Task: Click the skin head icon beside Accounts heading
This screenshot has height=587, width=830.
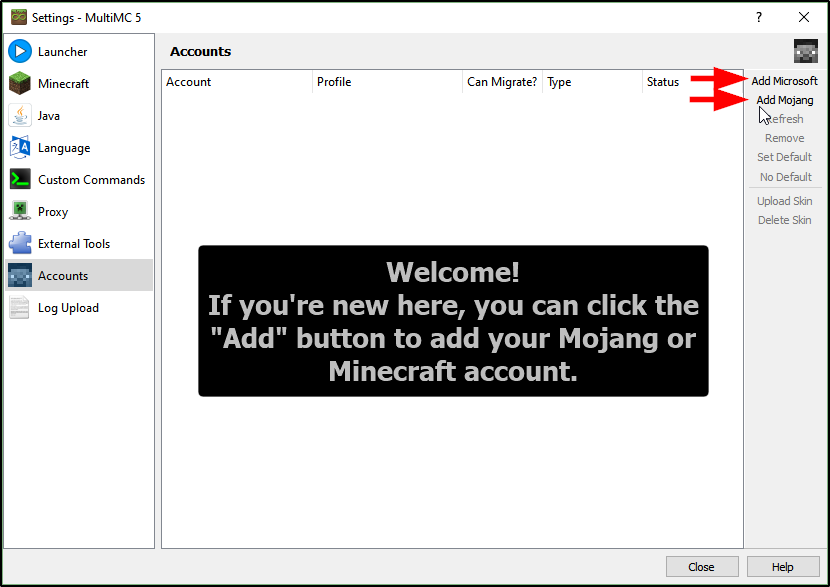Action: [806, 51]
